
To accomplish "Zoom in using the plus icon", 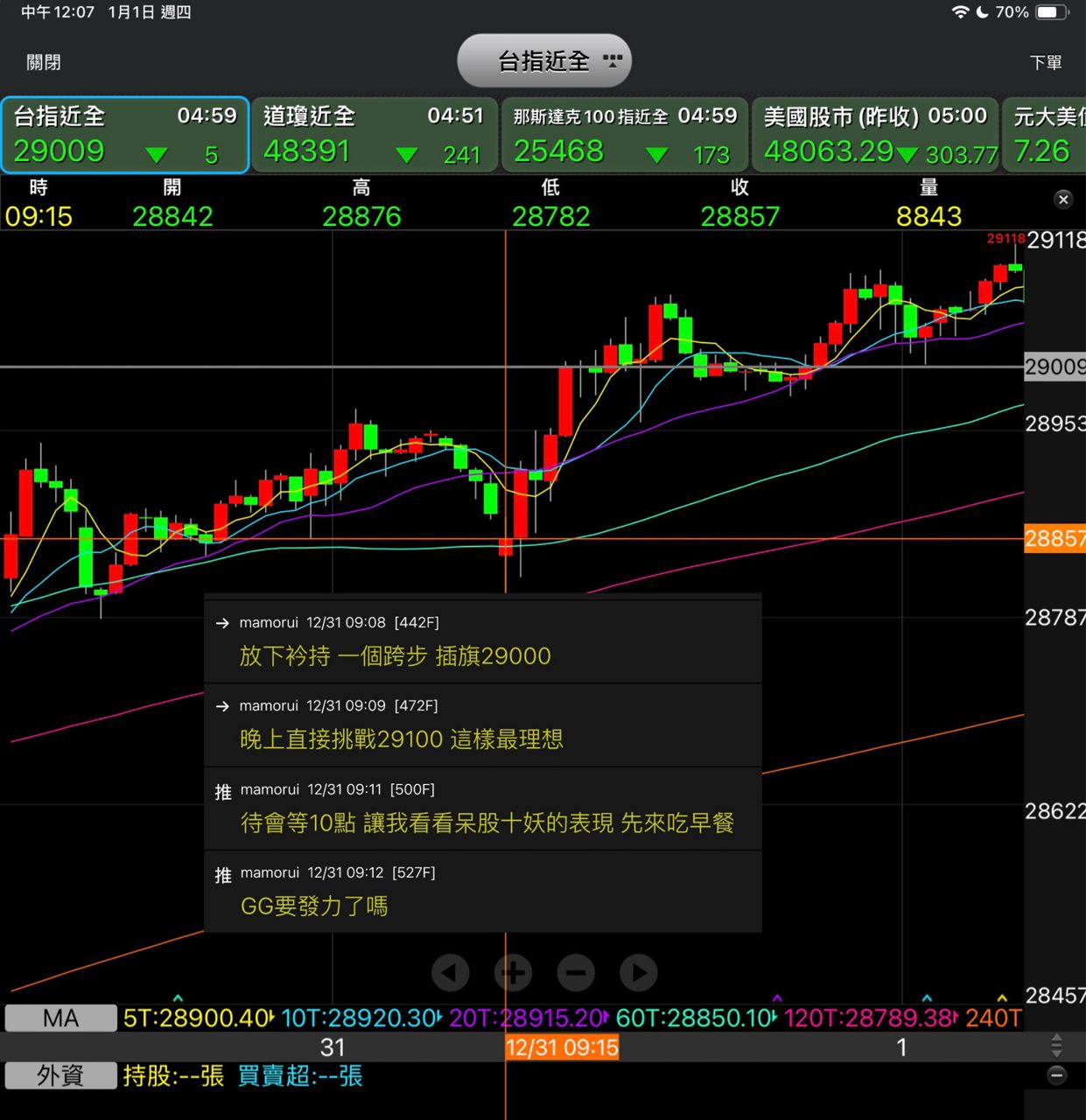I will 514,972.
